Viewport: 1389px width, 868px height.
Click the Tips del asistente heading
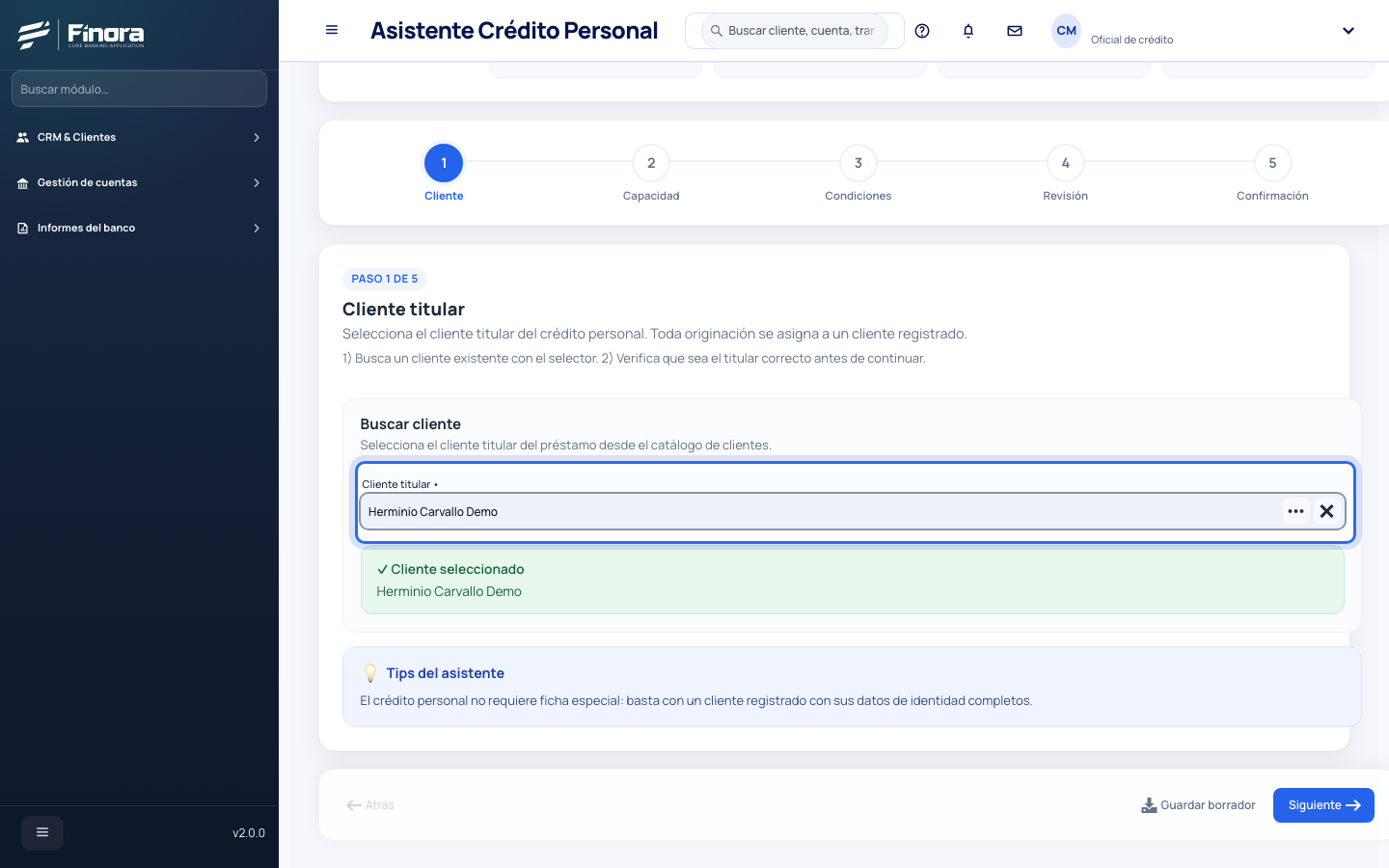pyautogui.click(x=446, y=673)
